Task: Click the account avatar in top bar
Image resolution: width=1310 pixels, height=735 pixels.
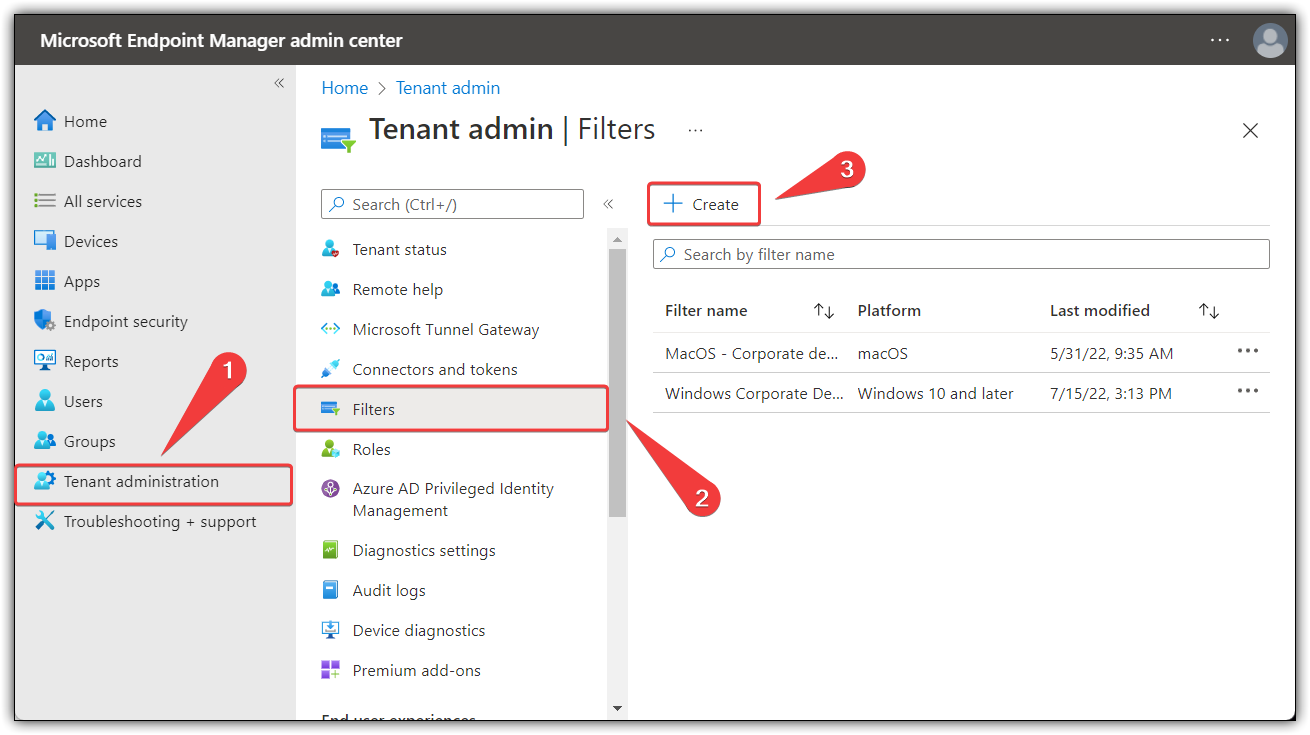Action: (1269, 40)
